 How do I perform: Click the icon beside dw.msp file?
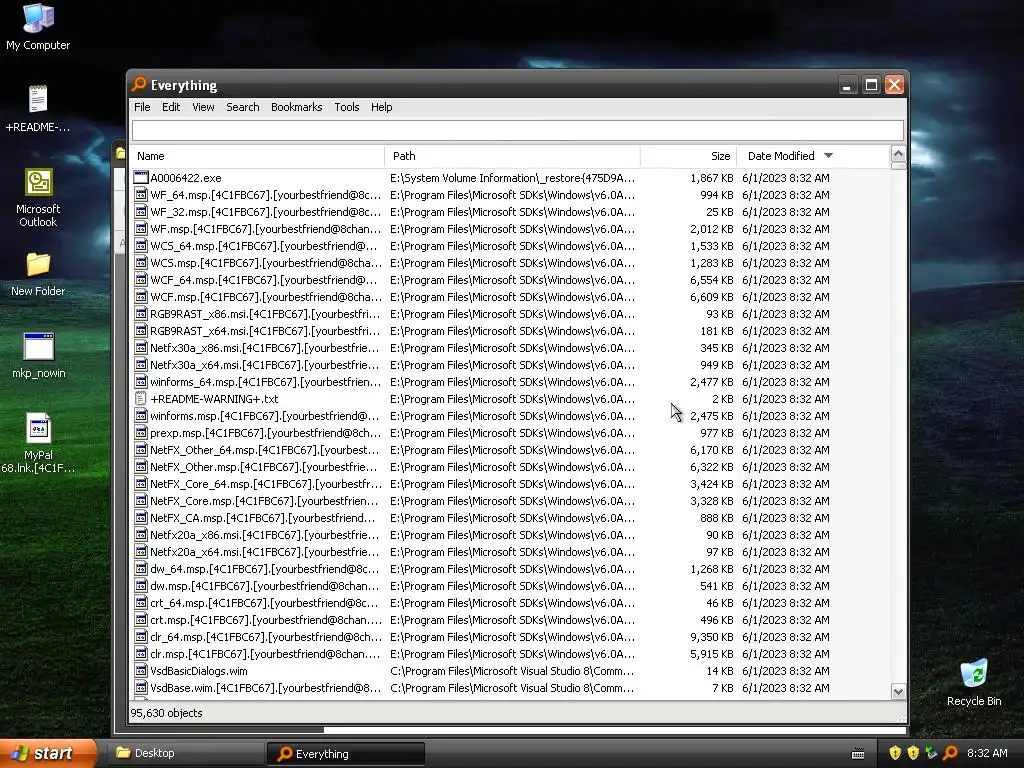coord(140,586)
